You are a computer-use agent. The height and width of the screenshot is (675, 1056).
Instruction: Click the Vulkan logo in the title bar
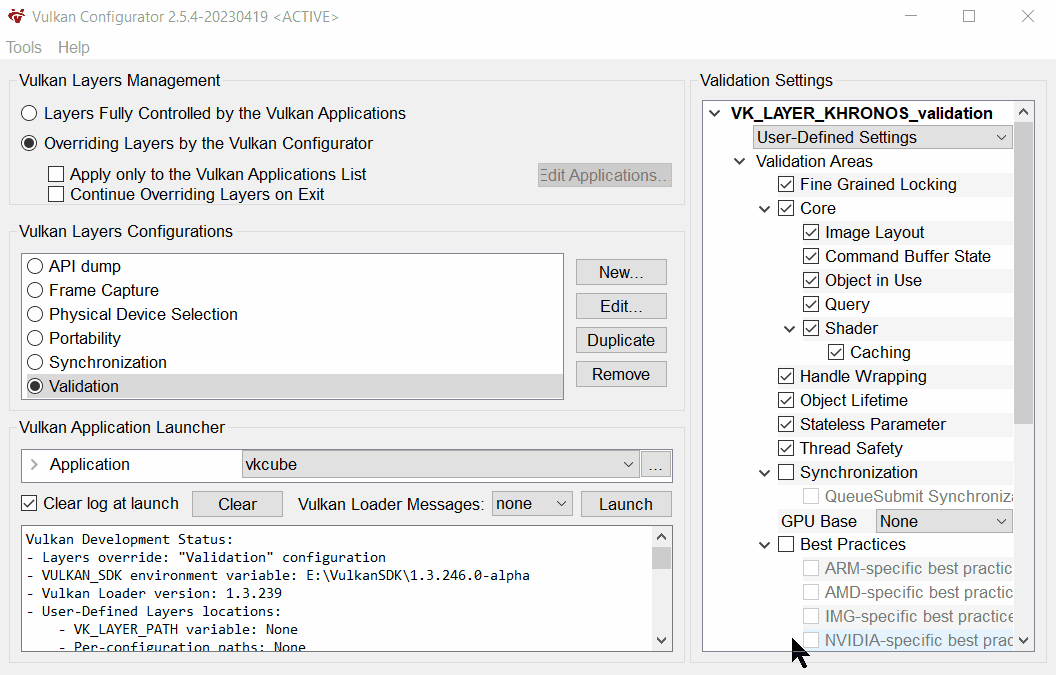click(15, 16)
